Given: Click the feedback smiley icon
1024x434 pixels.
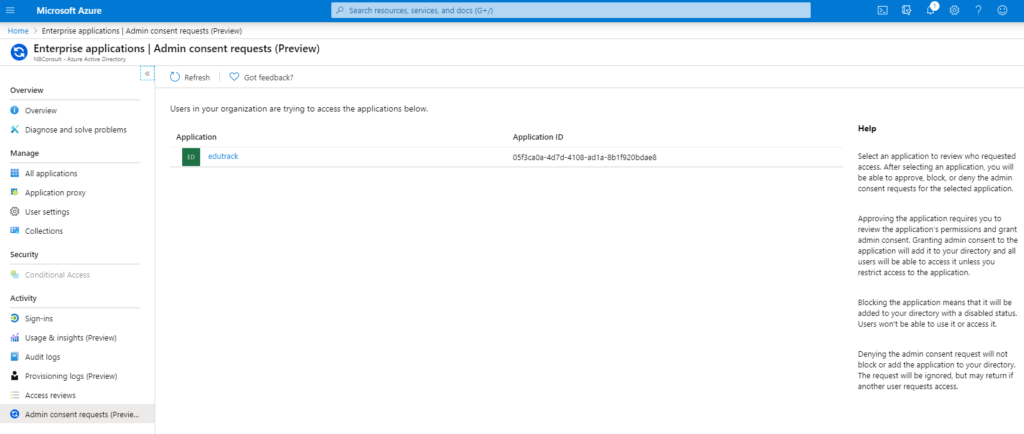Looking at the screenshot, I should point(1002,10).
